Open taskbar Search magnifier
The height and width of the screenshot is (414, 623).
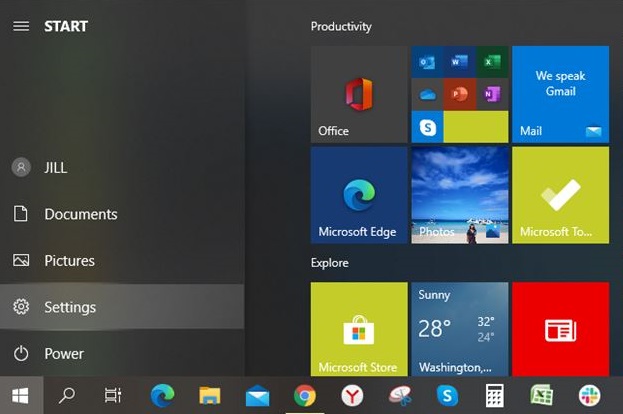[67, 395]
